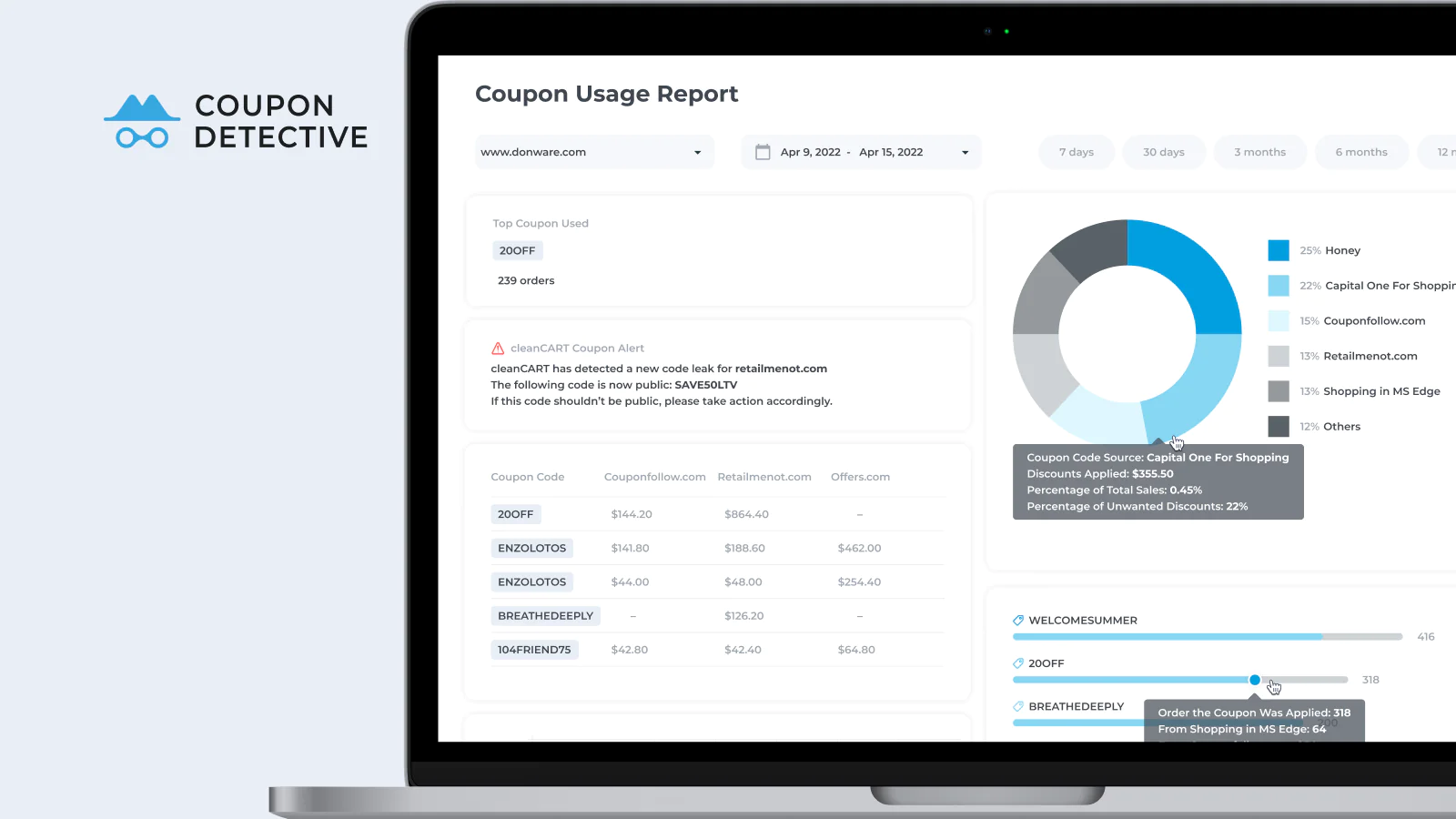The width and height of the screenshot is (1456, 819).
Task: Click the $254.40 Offers.com cell
Action: click(x=859, y=581)
